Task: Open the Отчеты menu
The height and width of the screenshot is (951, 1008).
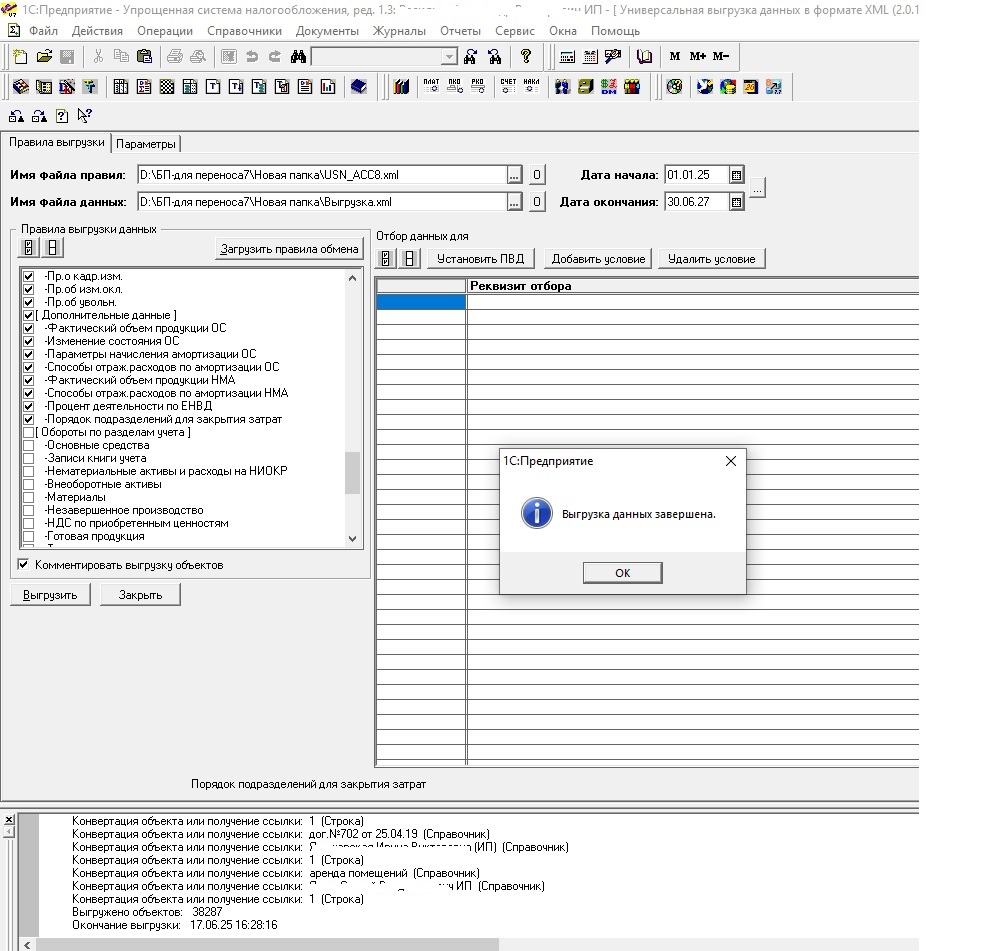Action: (x=460, y=31)
